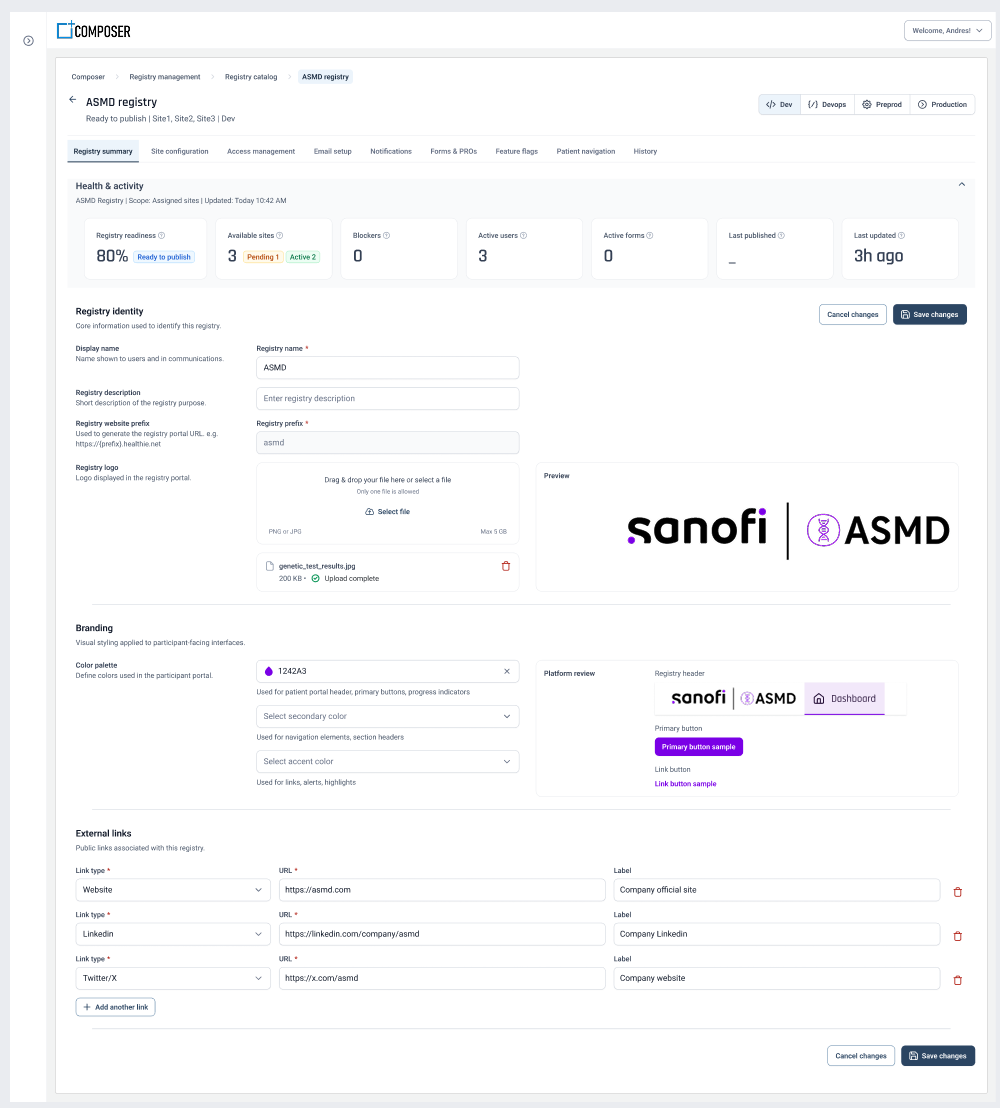Click the Composer breadcrumb
The height and width of the screenshot is (1108, 1000).
point(88,77)
